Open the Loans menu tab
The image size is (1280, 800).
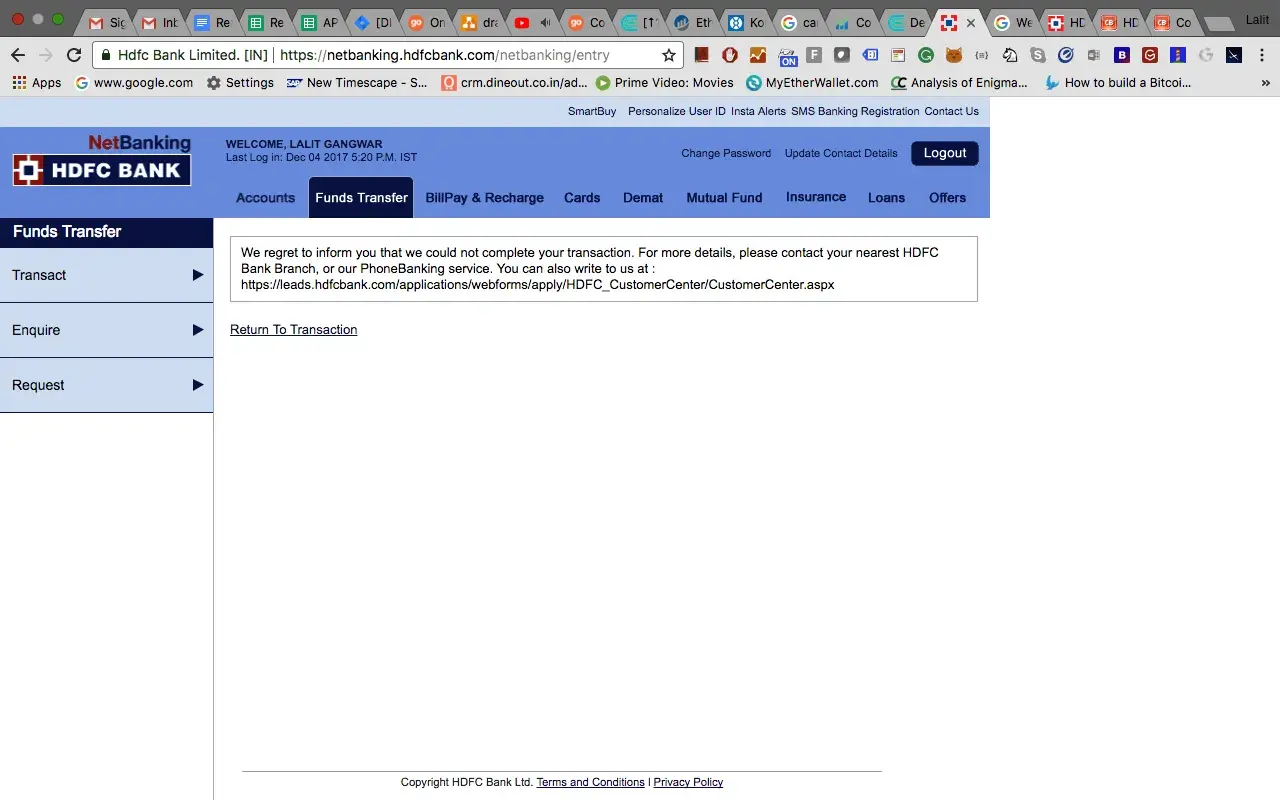pos(886,198)
